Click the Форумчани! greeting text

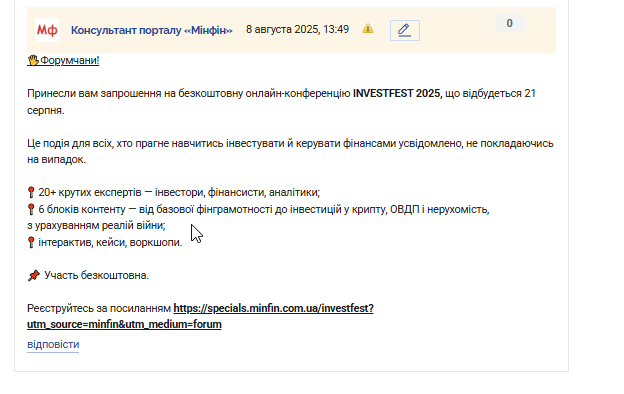coord(70,60)
